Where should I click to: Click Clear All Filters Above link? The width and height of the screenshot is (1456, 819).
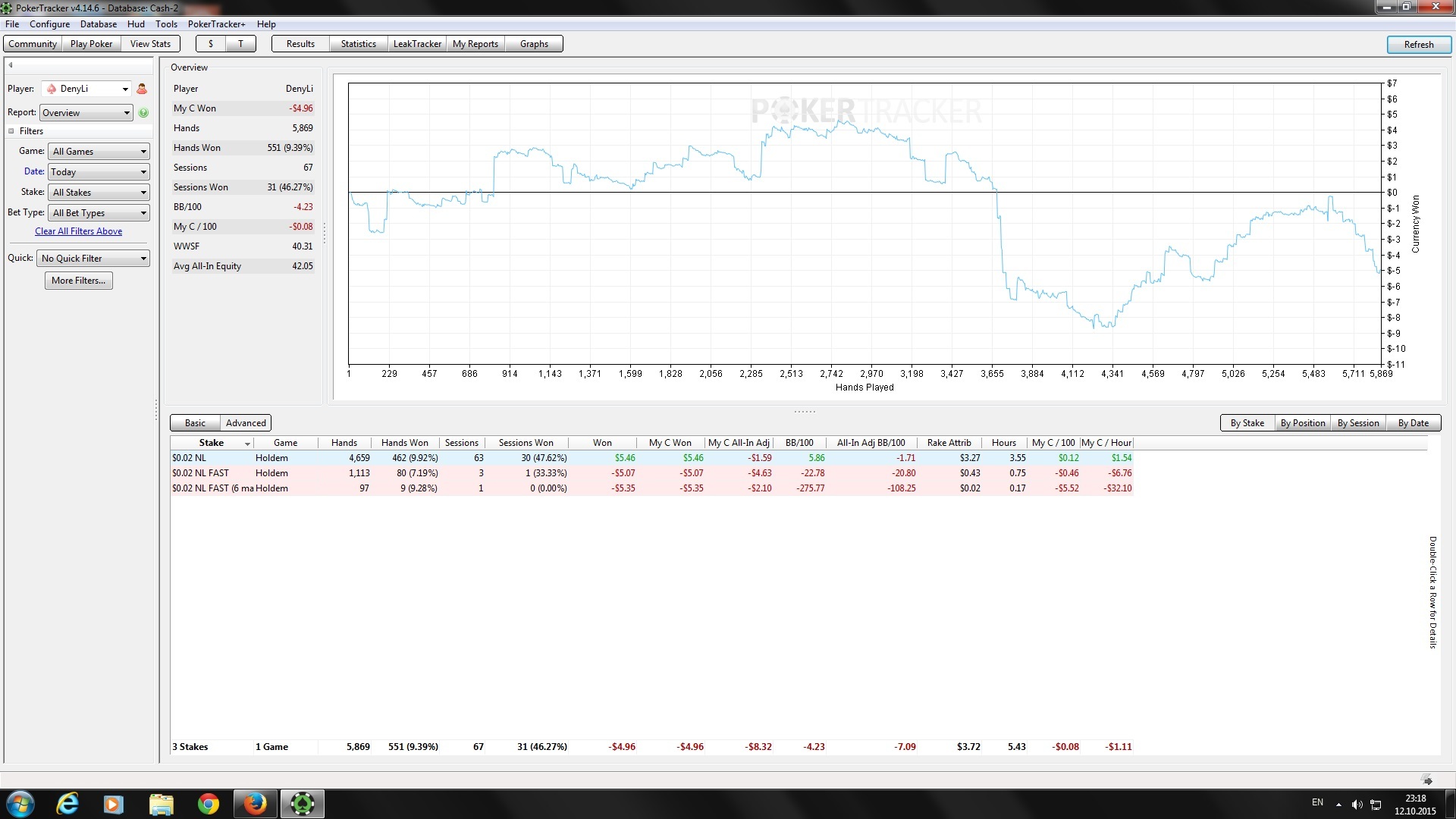[x=78, y=231]
